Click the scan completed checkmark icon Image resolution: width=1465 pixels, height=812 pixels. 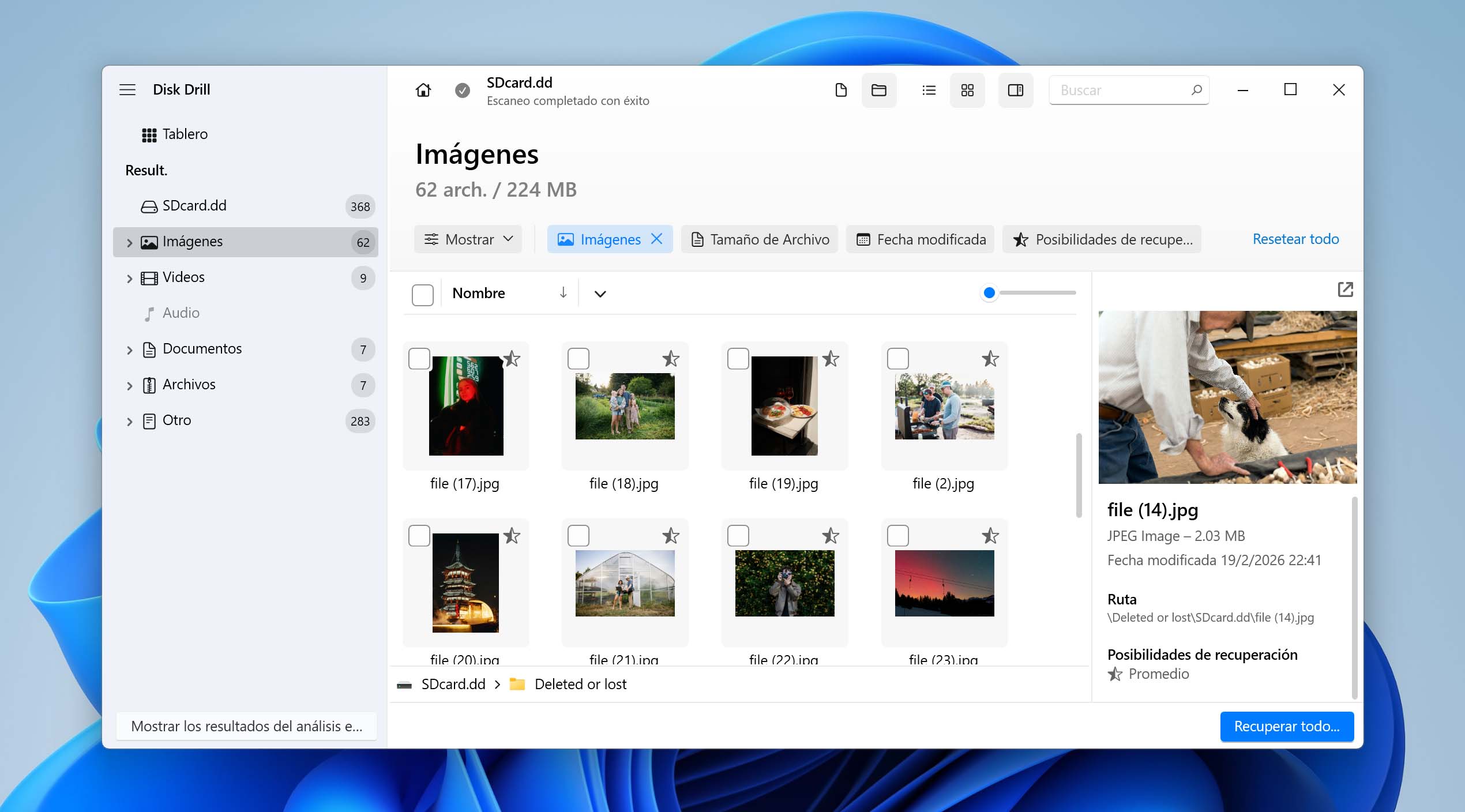pos(462,90)
